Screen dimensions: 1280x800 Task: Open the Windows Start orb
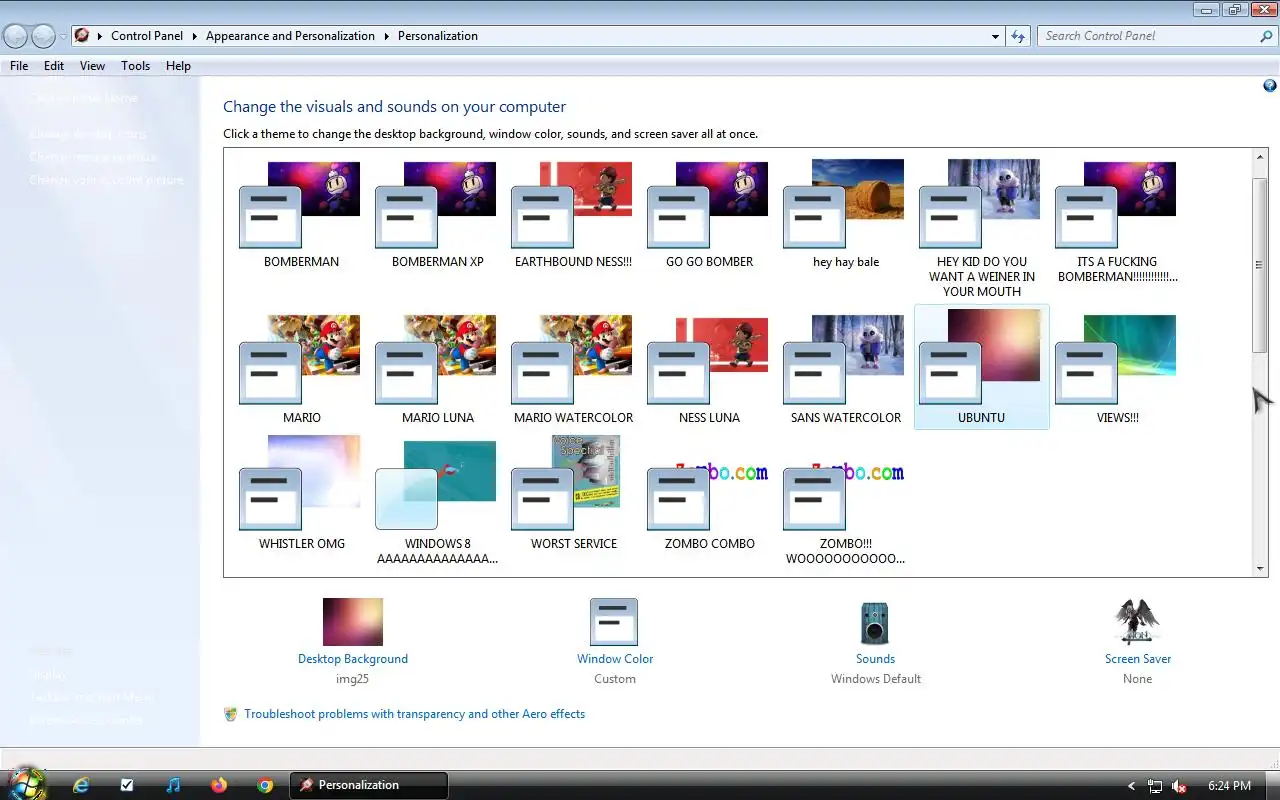[x=27, y=783]
